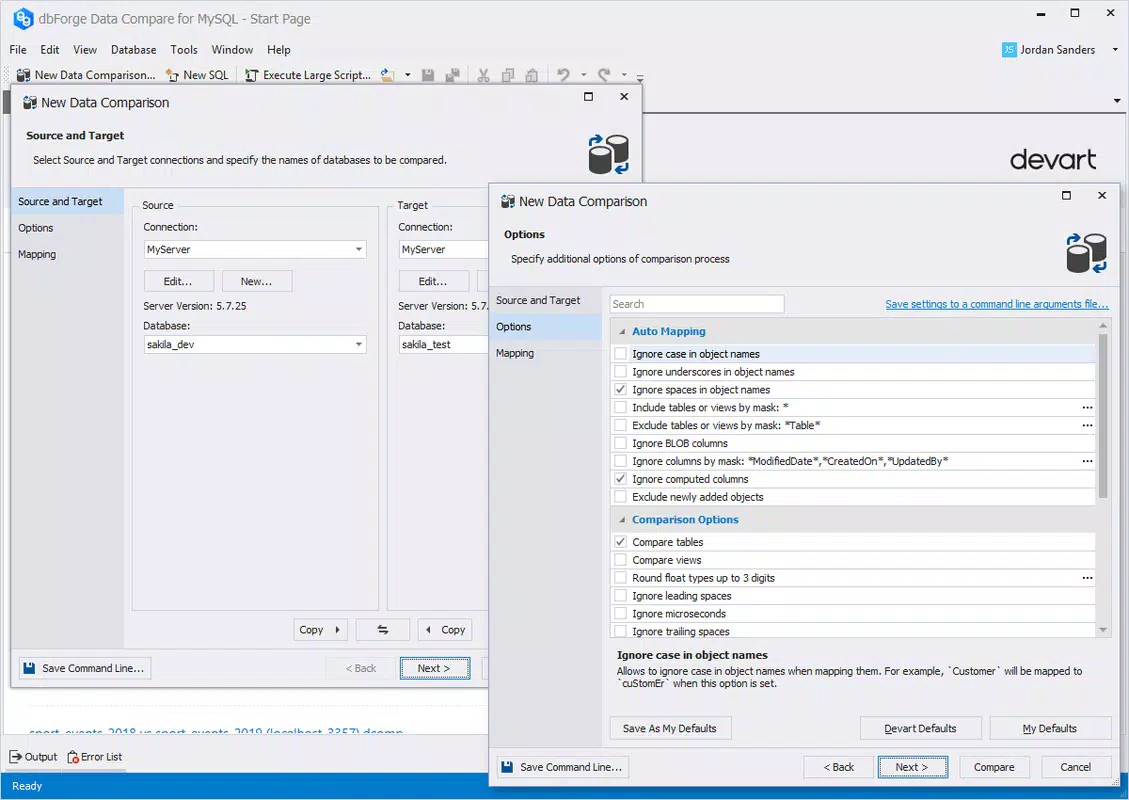Click the Jordan Sanders account avatar icon
The width and height of the screenshot is (1129, 800).
pyautogui.click(x=1009, y=50)
